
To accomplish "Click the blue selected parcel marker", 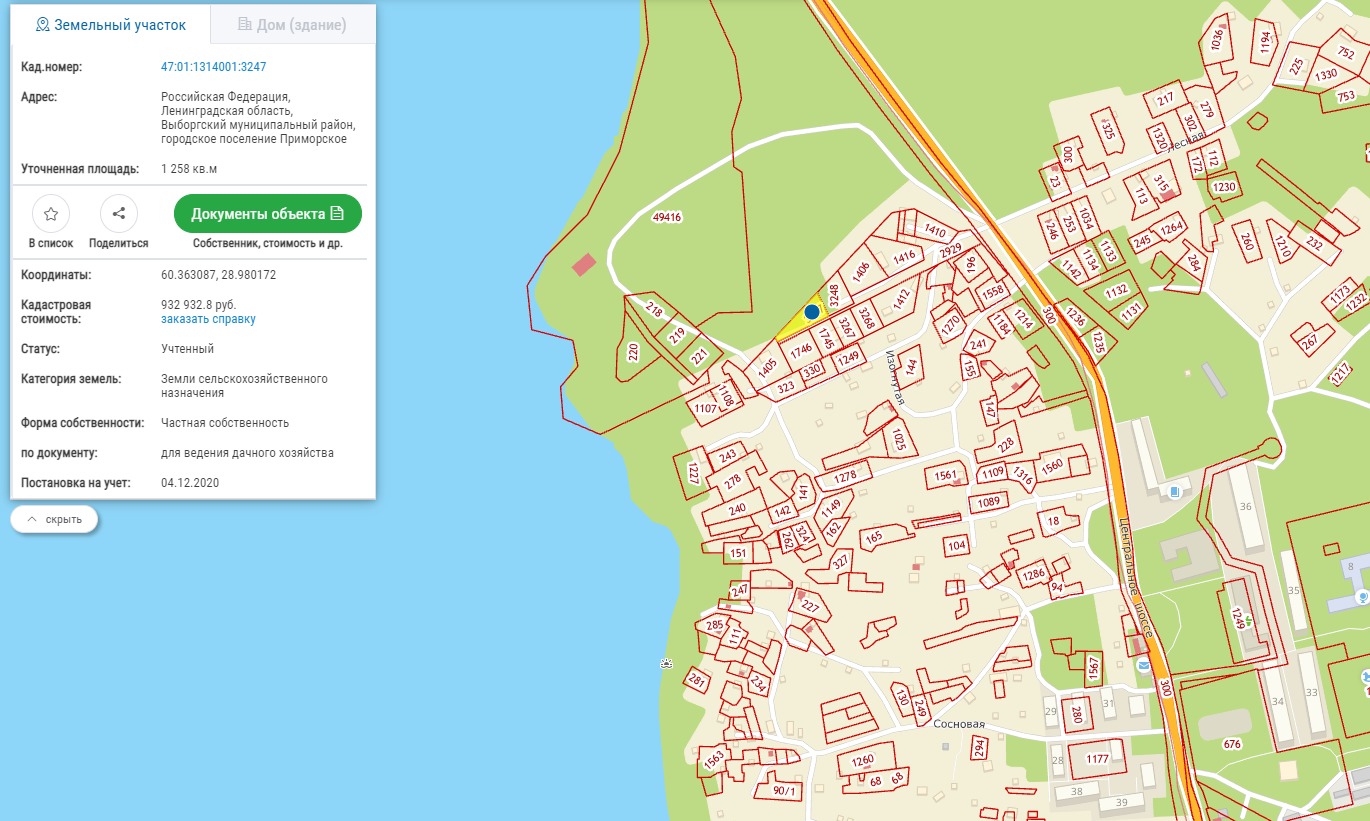I will pos(812,312).
